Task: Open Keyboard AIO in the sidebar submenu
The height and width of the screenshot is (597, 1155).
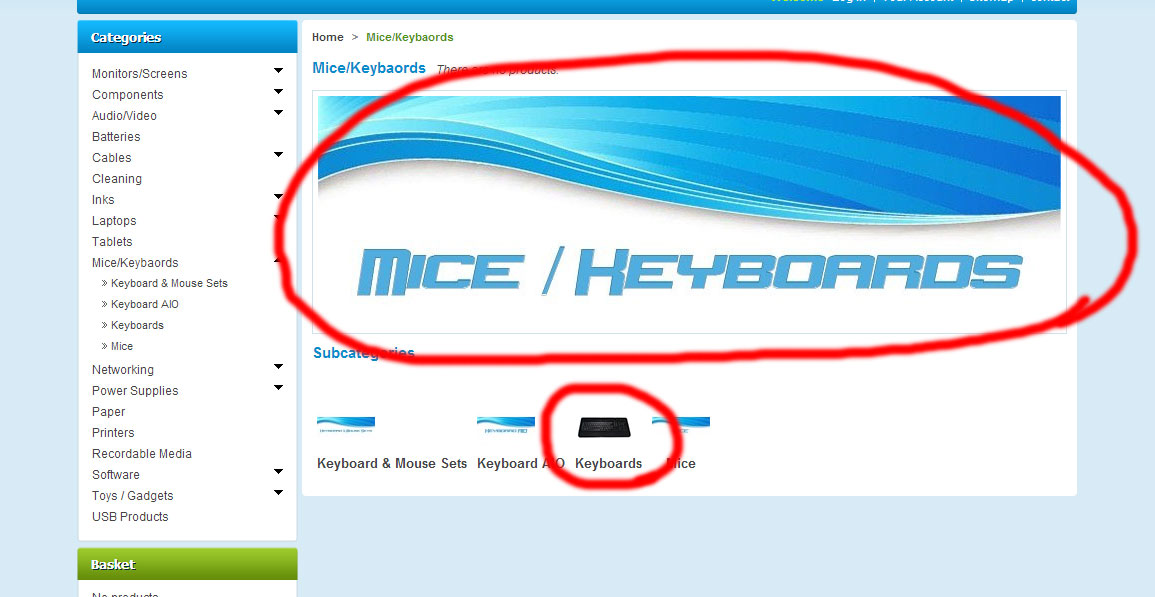Action: click(x=144, y=304)
